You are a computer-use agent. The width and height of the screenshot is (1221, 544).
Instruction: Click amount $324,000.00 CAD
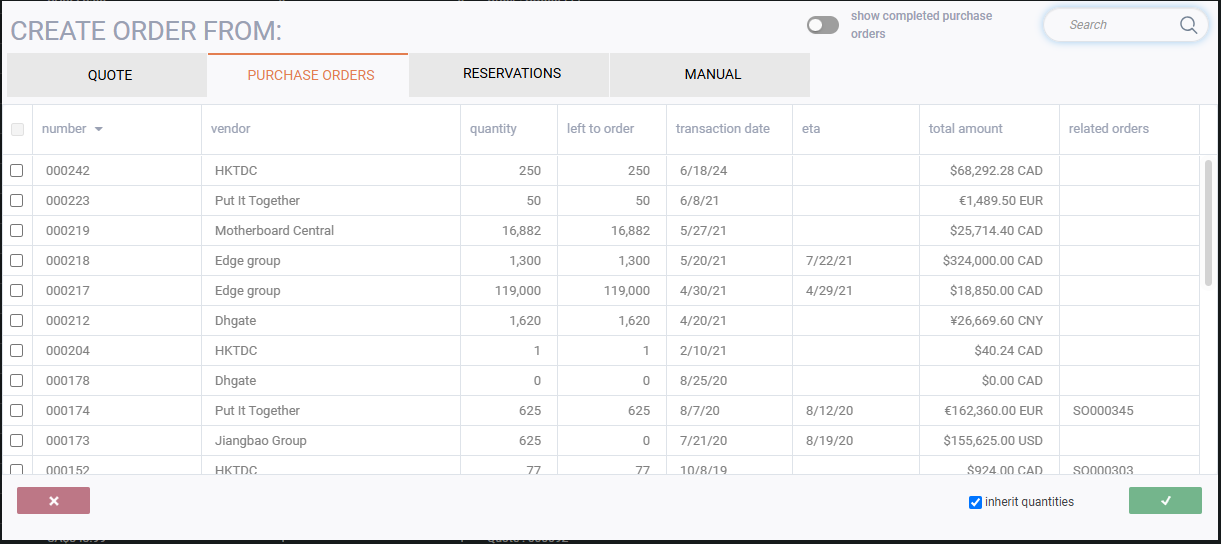[993, 261]
